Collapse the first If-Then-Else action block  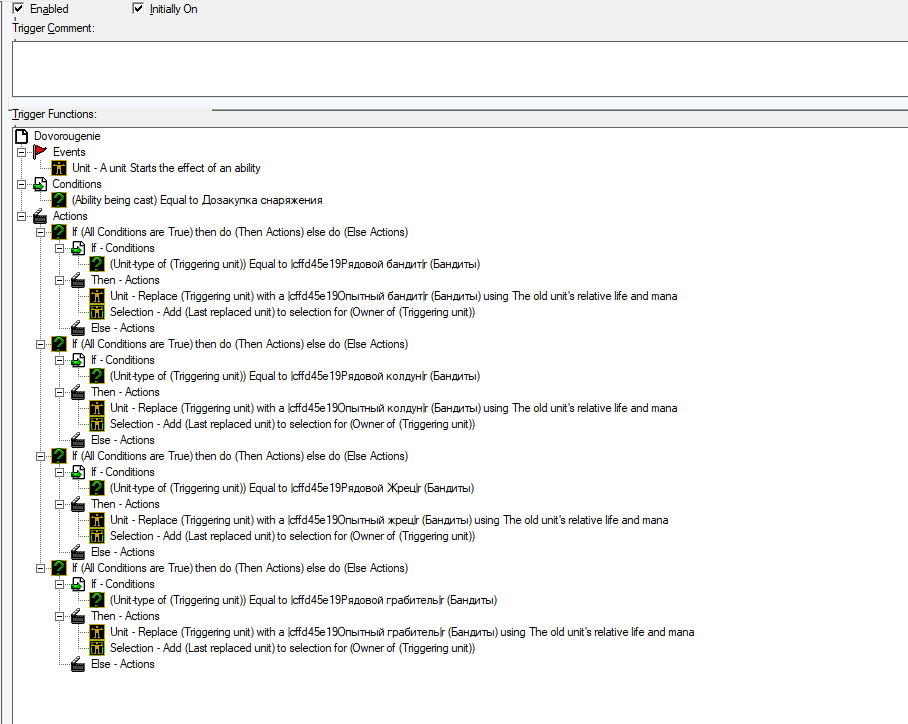click(41, 232)
